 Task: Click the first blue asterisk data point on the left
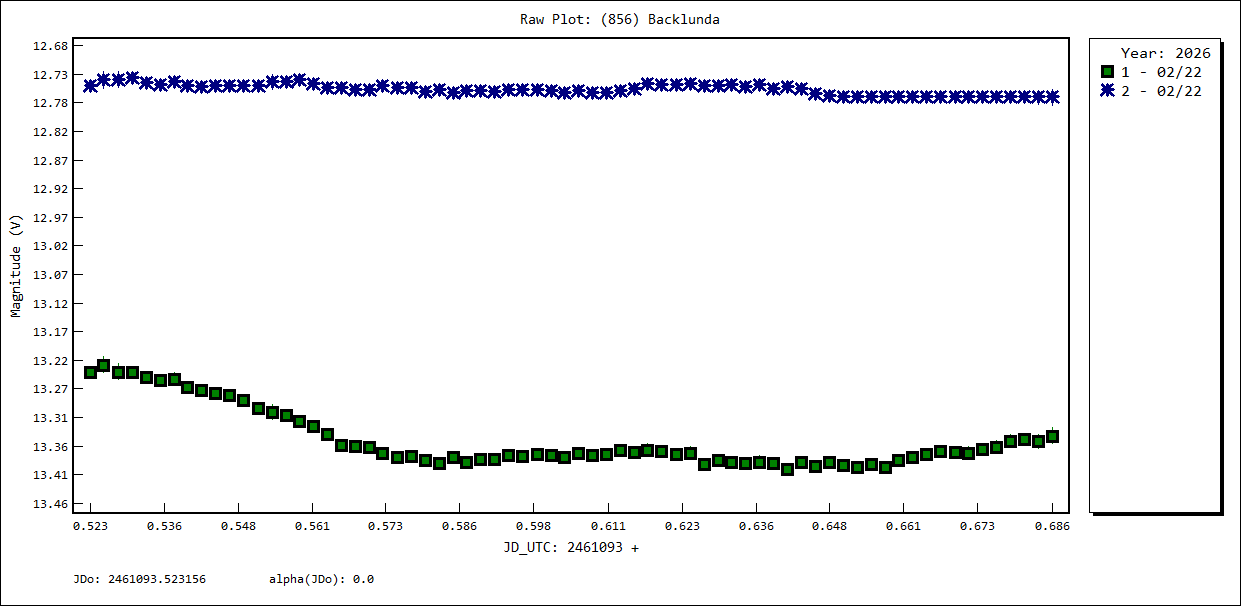[x=90, y=86]
